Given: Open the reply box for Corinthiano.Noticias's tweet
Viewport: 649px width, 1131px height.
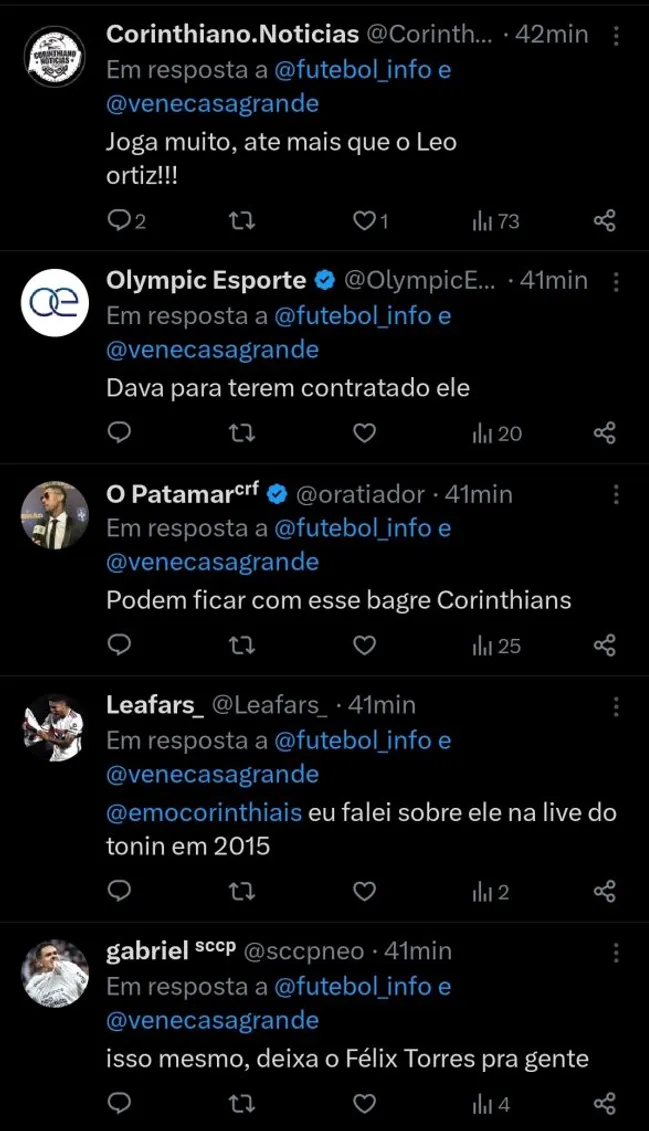Looking at the screenshot, I should 120,221.
